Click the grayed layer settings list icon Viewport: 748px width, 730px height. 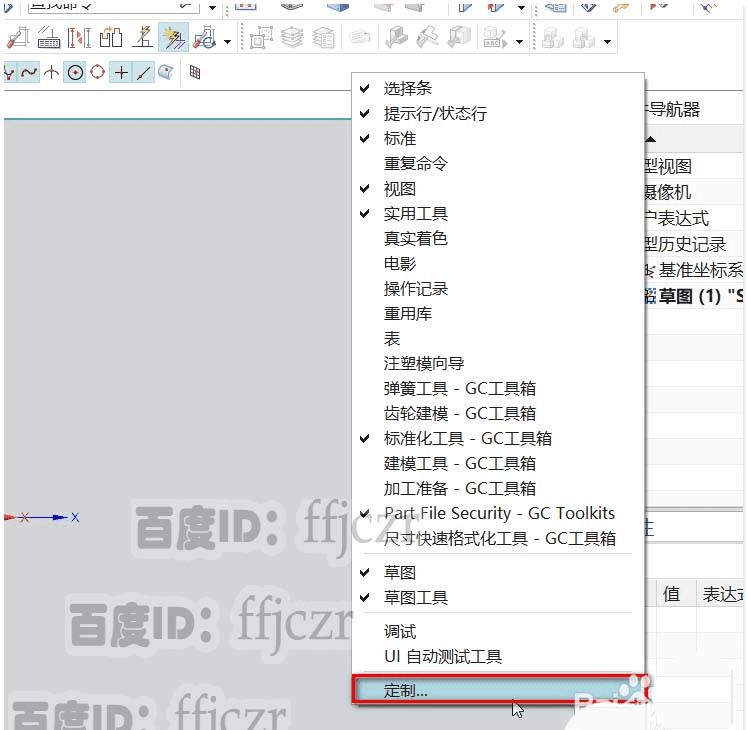(x=323, y=38)
